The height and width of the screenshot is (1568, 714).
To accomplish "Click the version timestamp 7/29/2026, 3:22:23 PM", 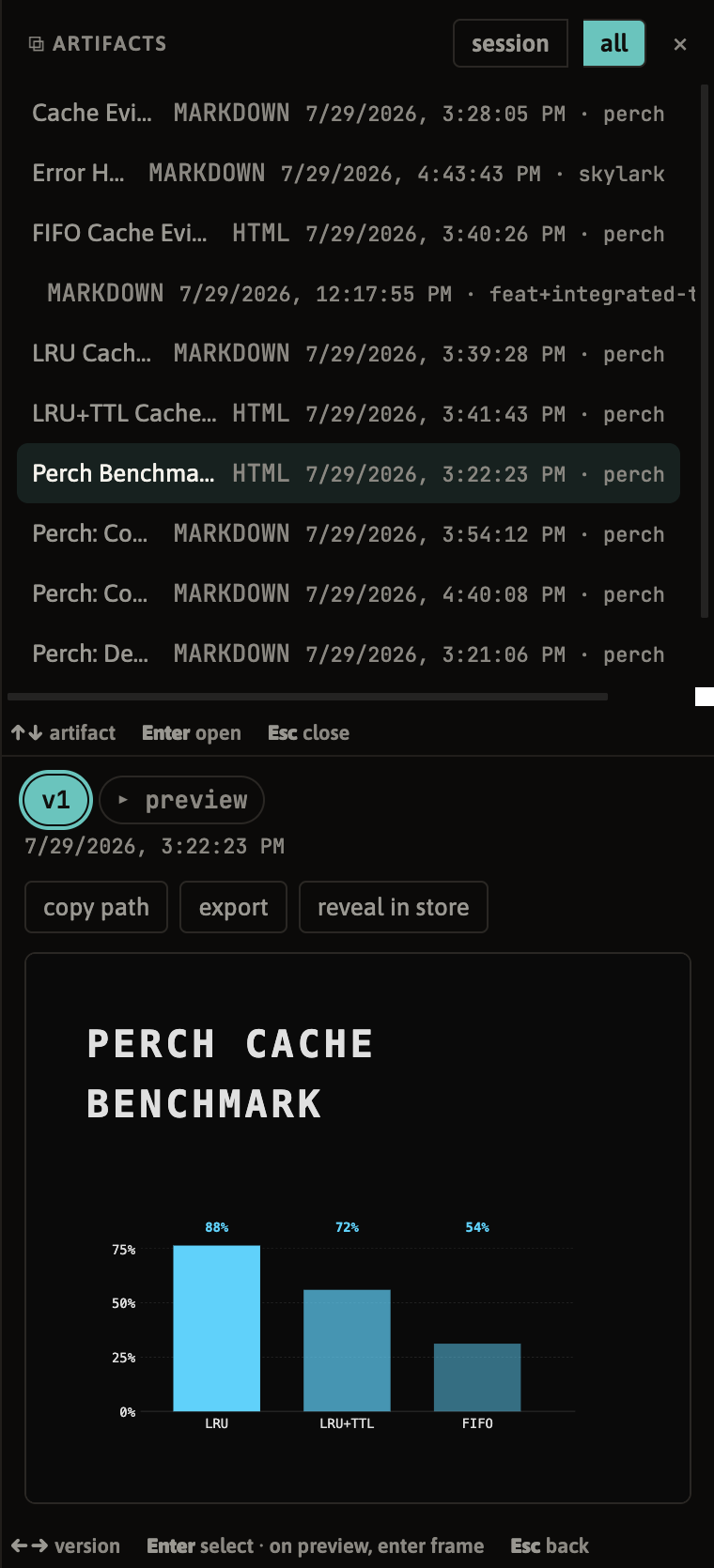I will (x=154, y=846).
